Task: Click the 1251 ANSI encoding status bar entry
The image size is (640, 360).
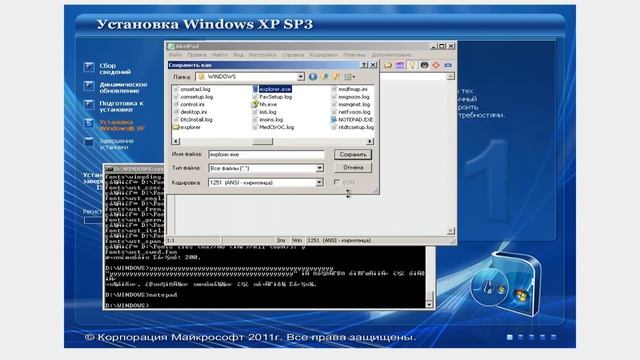Action: (339, 240)
